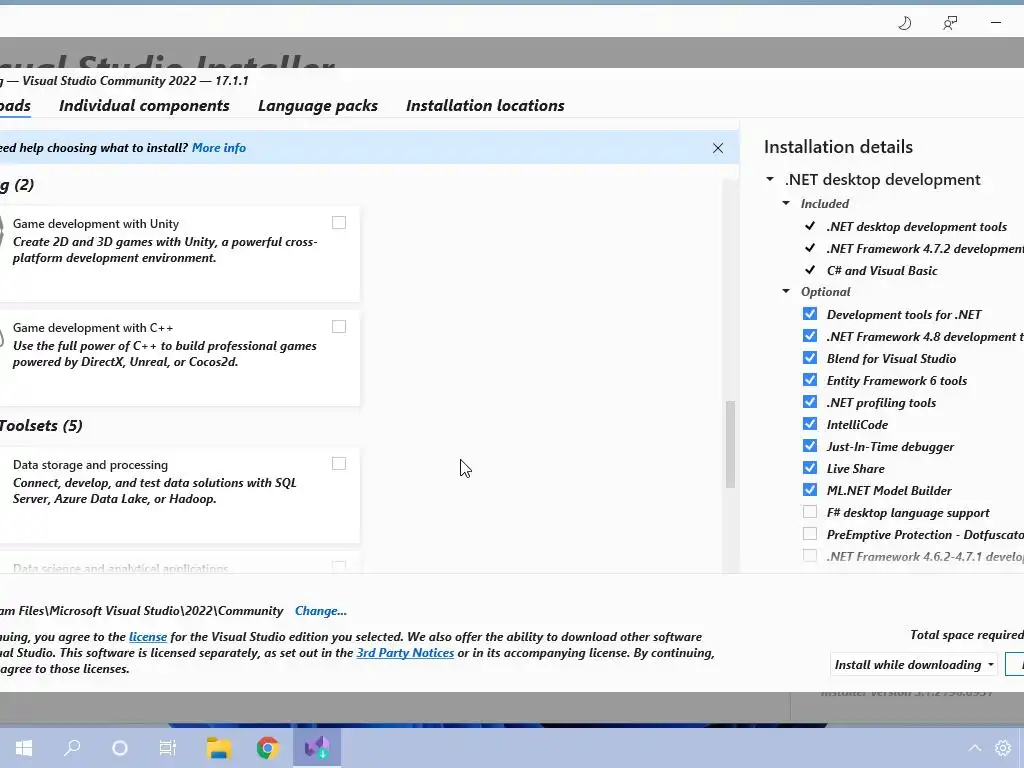Open taskbar search magnifier
1024x768 pixels.
[x=72, y=748]
